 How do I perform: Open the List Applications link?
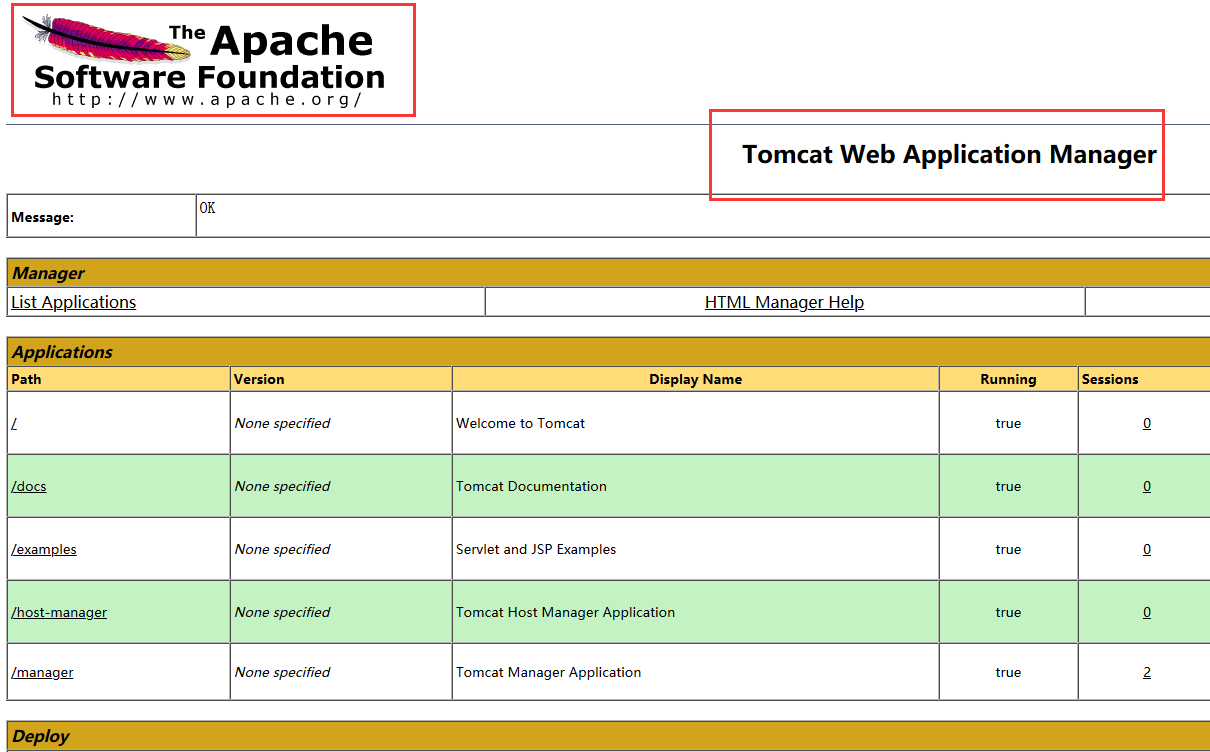click(x=74, y=302)
